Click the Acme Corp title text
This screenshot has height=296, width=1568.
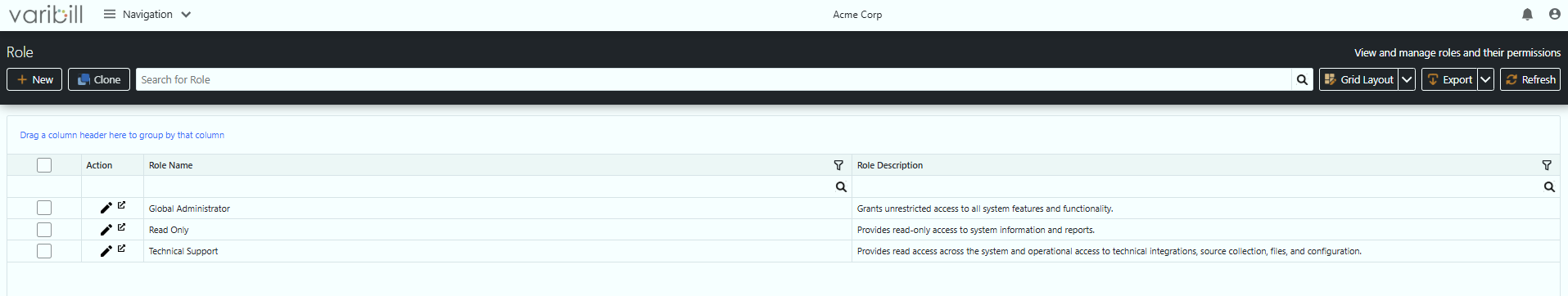(857, 14)
